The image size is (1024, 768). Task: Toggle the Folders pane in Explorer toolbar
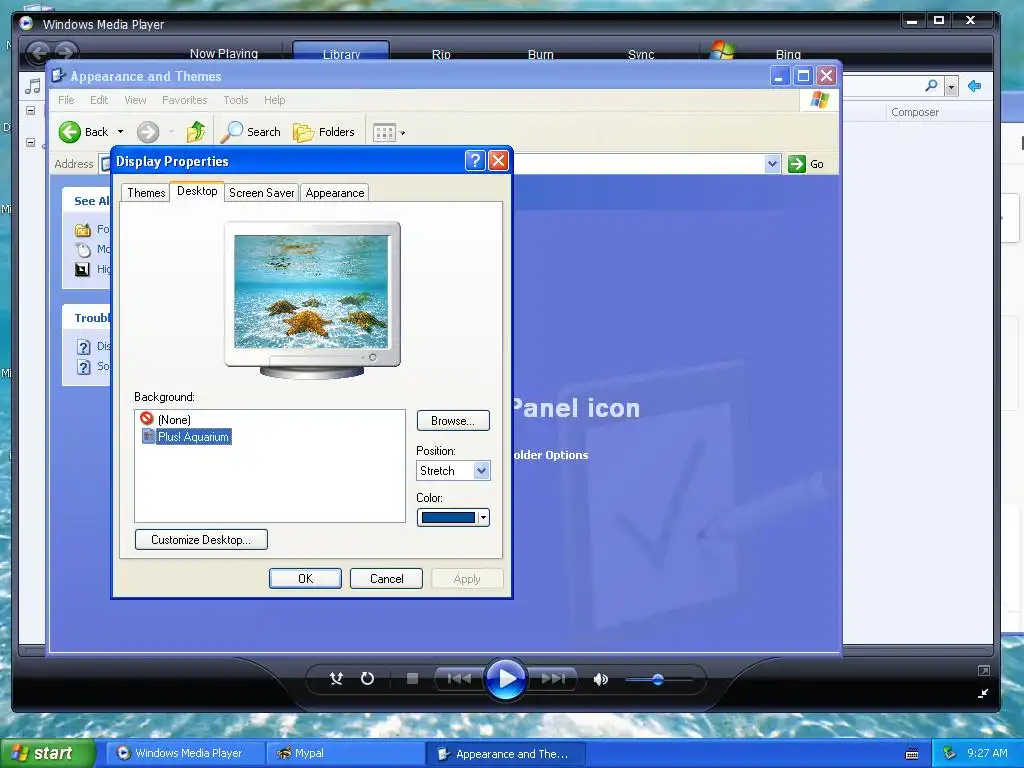click(323, 132)
